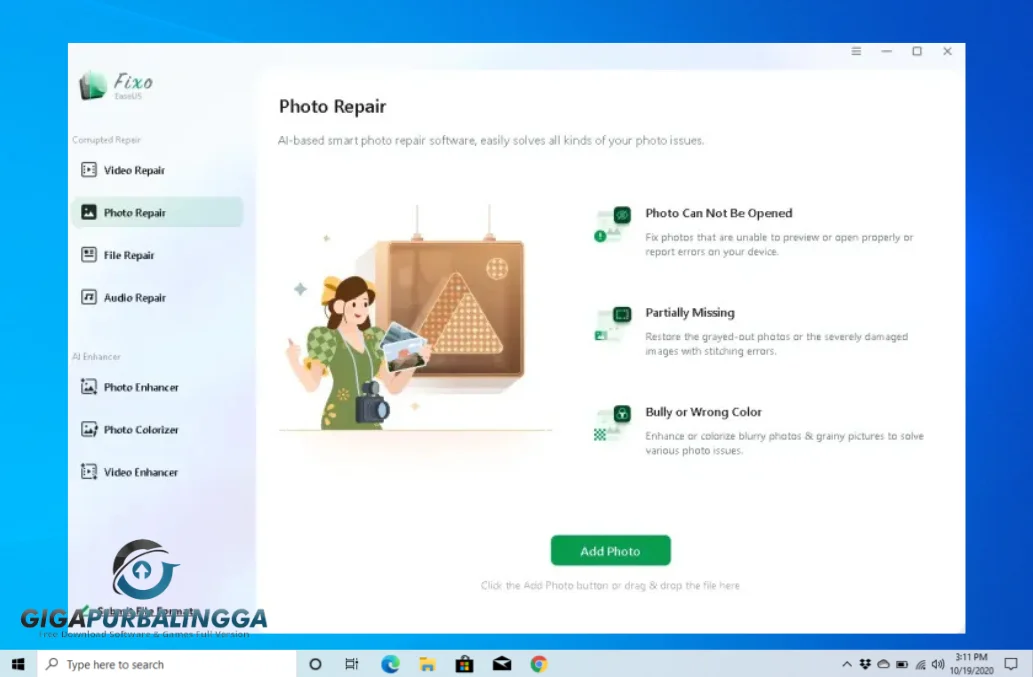
Task: Click the Add Photo button
Action: point(611,551)
